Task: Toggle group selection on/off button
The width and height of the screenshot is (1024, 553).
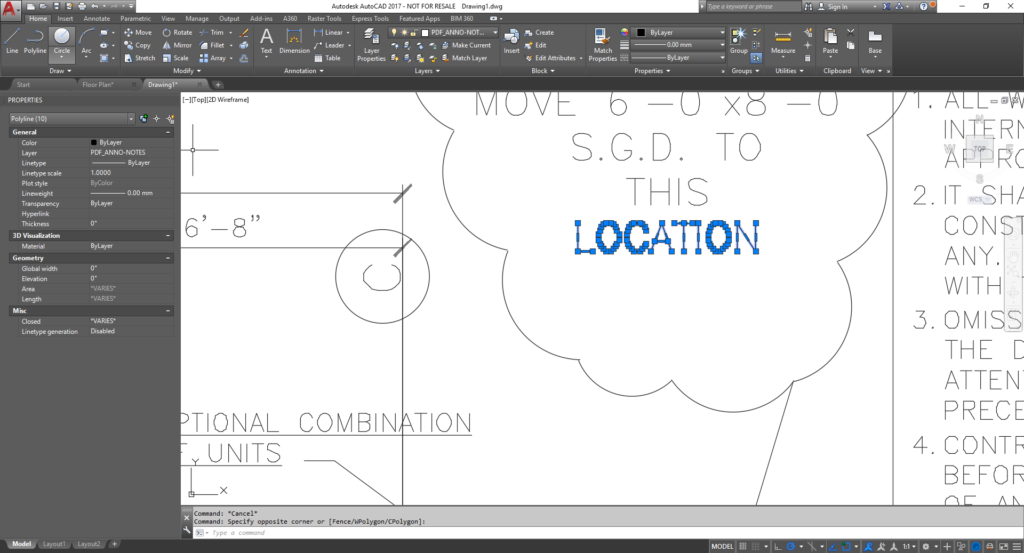Action: [756, 58]
